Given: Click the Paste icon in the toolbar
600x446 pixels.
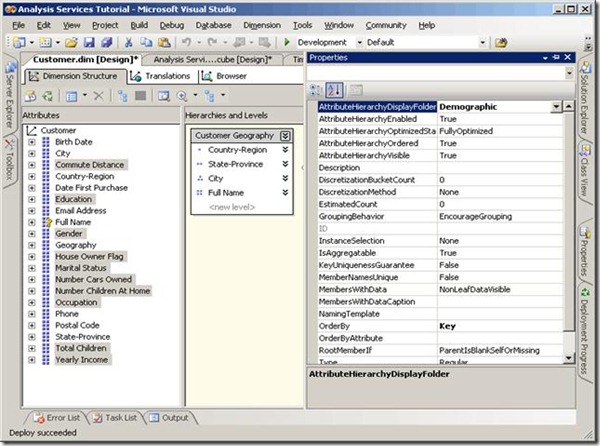Looking at the screenshot, I should tap(162, 43).
